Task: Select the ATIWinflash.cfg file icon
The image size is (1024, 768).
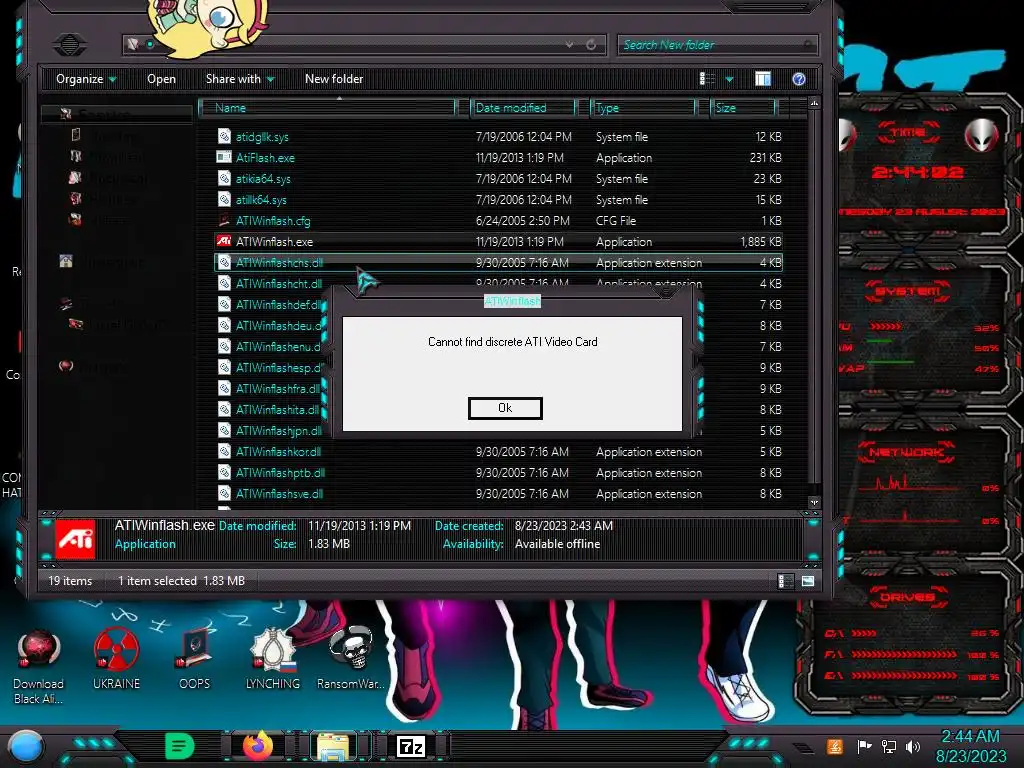Action: [x=224, y=220]
